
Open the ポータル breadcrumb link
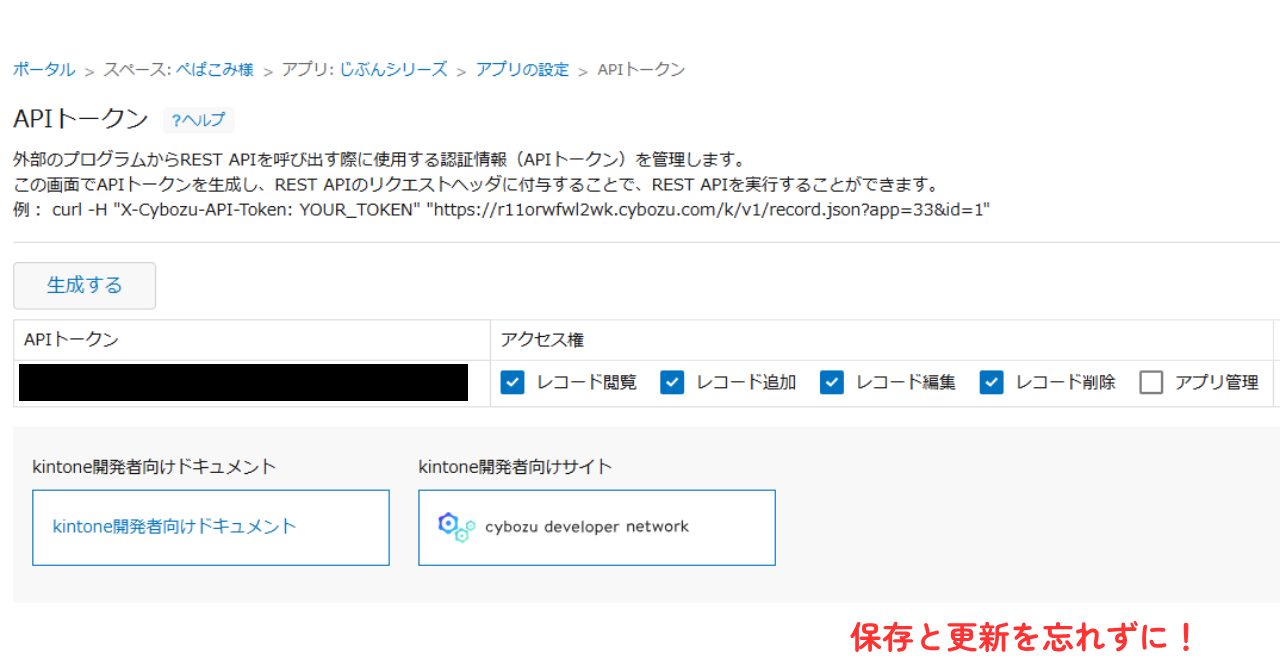point(44,70)
